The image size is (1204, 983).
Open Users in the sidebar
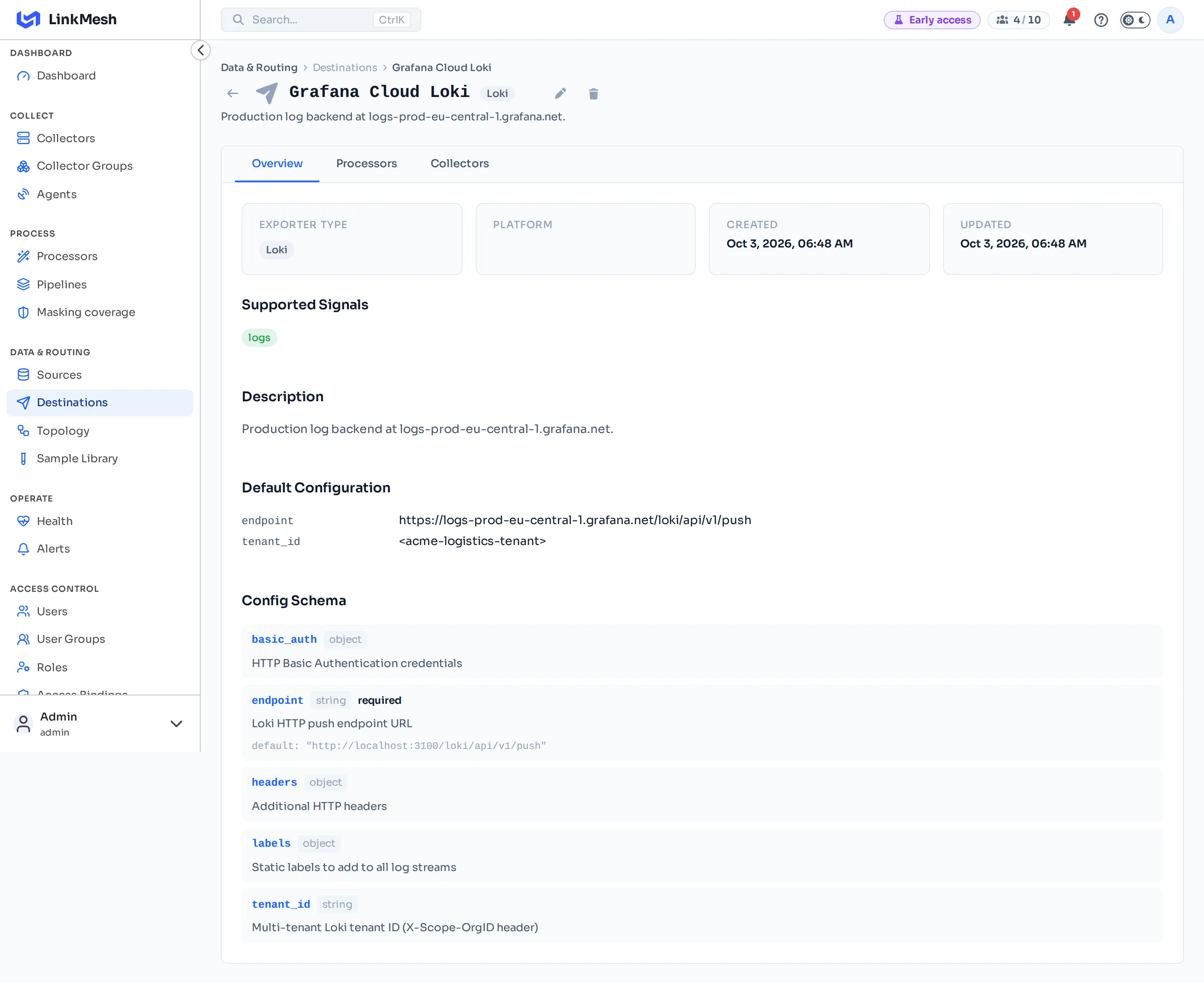click(x=99, y=611)
